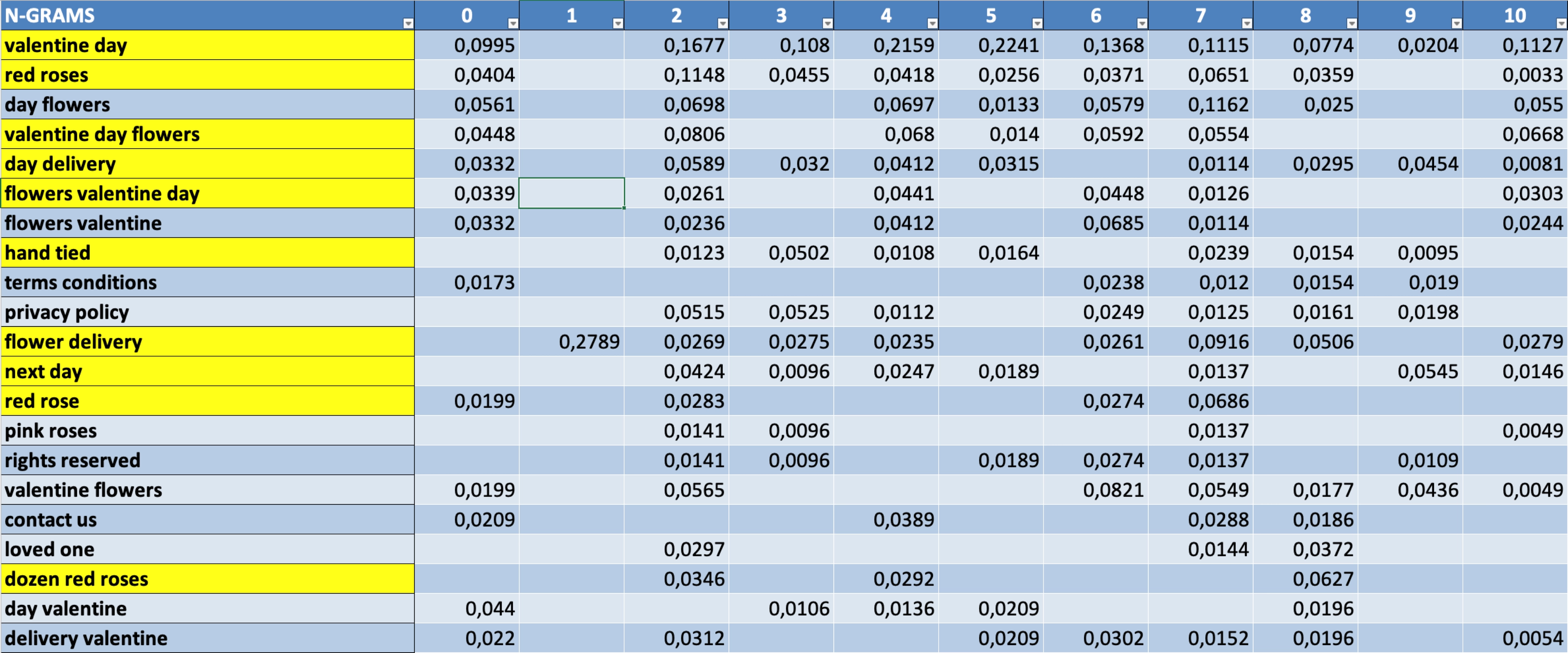Click the selected empty cell beside 0,0339

coord(572,193)
